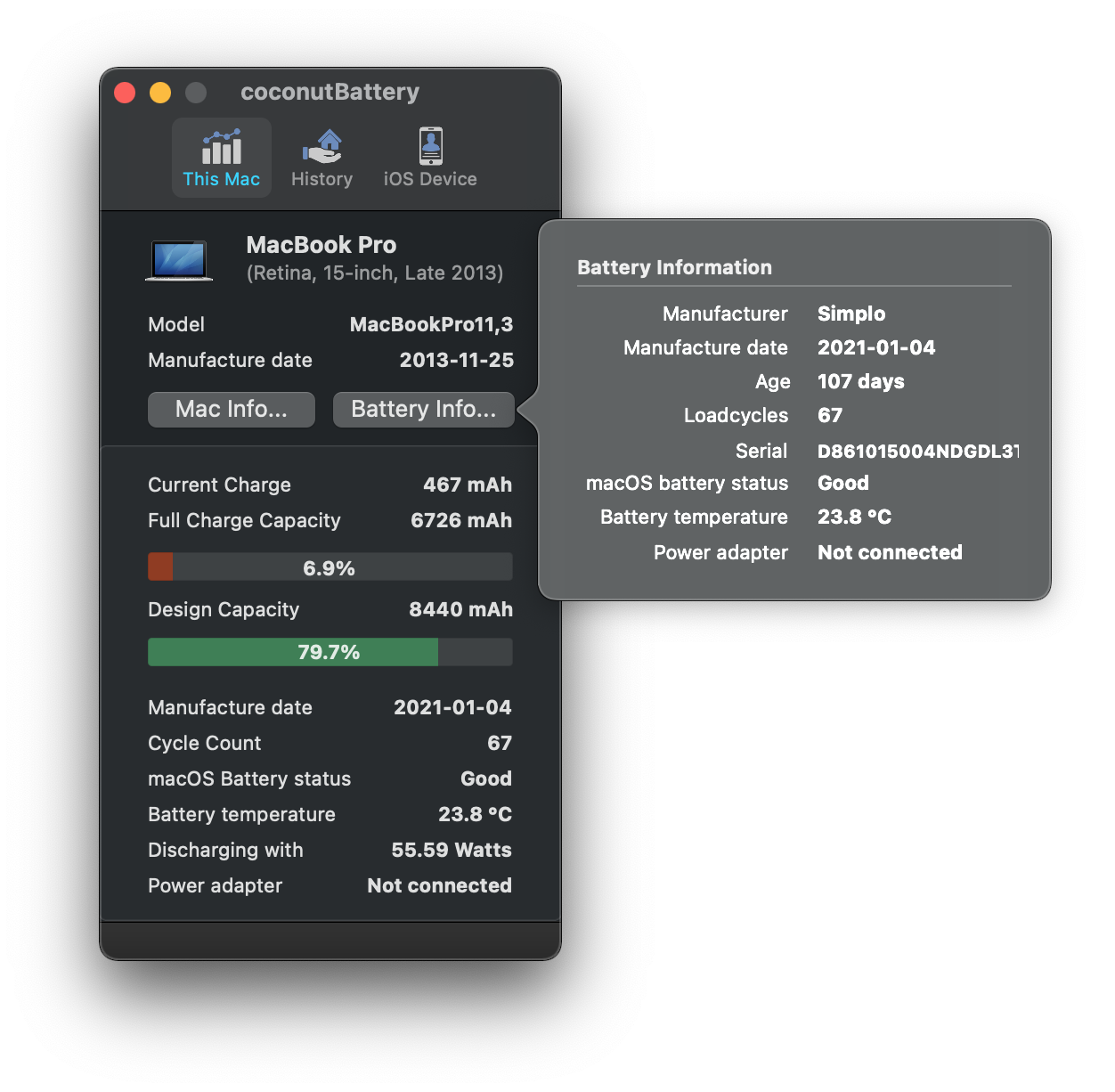Click the MacBook Pro laptop image
1115x1092 pixels.
(x=179, y=260)
